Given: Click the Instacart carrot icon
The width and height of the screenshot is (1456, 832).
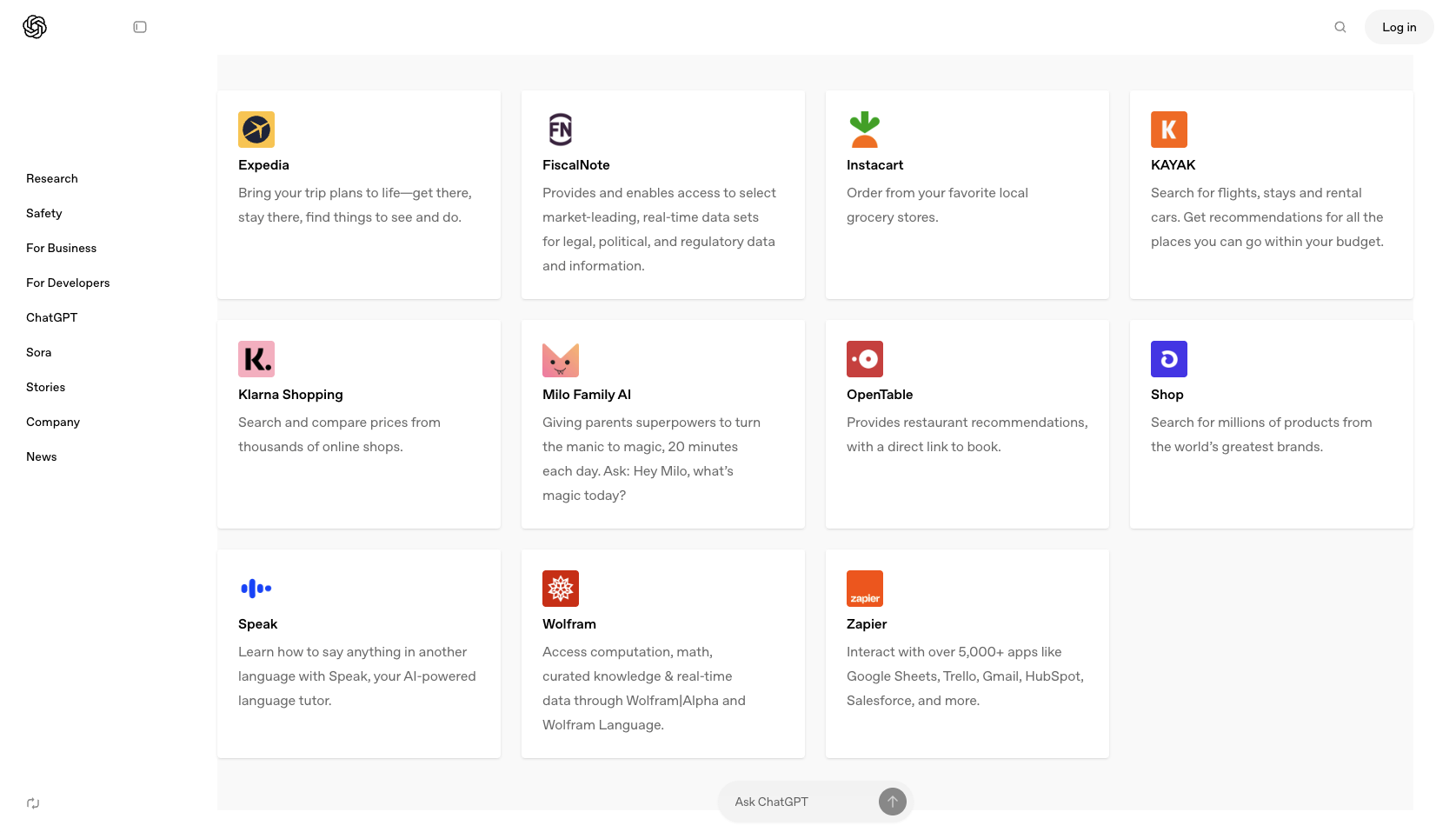Looking at the screenshot, I should pyautogui.click(x=864, y=129).
